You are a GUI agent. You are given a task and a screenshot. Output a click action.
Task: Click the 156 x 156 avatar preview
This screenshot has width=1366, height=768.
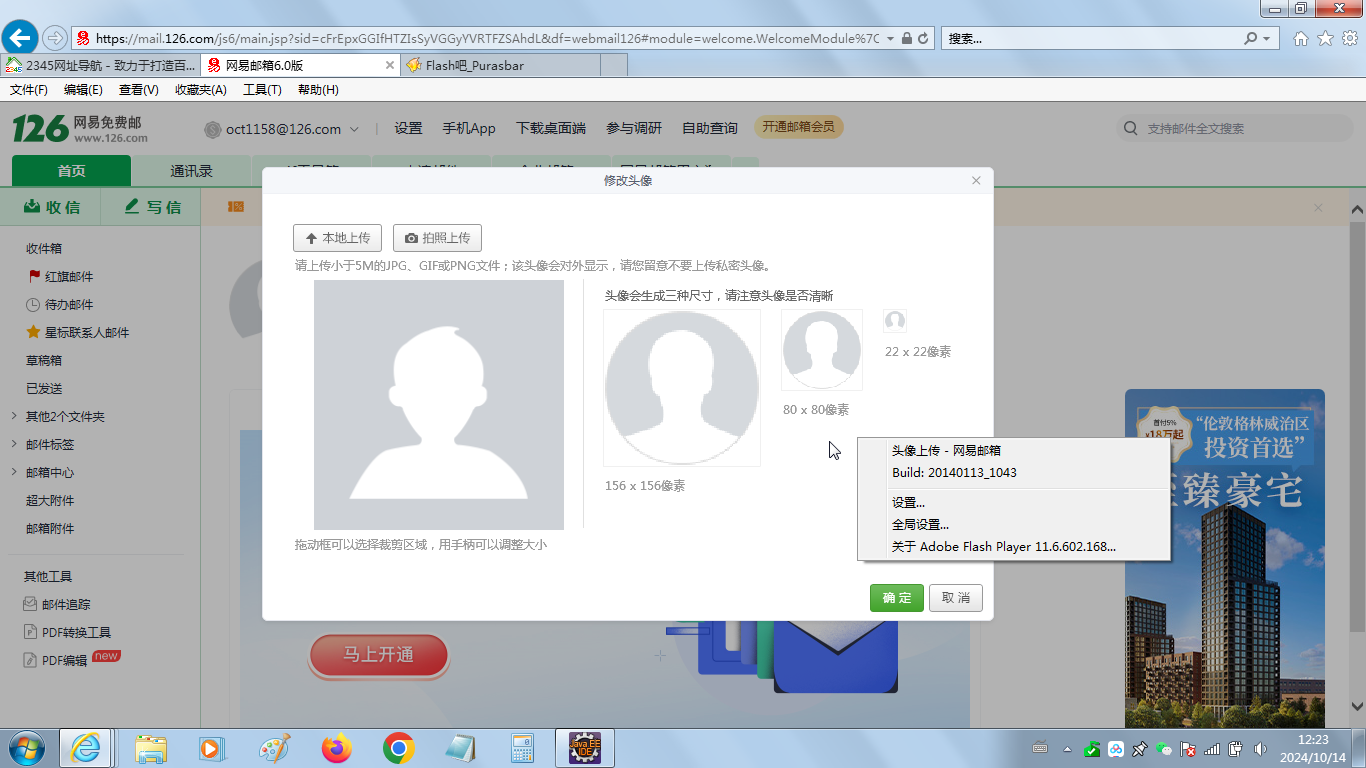click(682, 388)
